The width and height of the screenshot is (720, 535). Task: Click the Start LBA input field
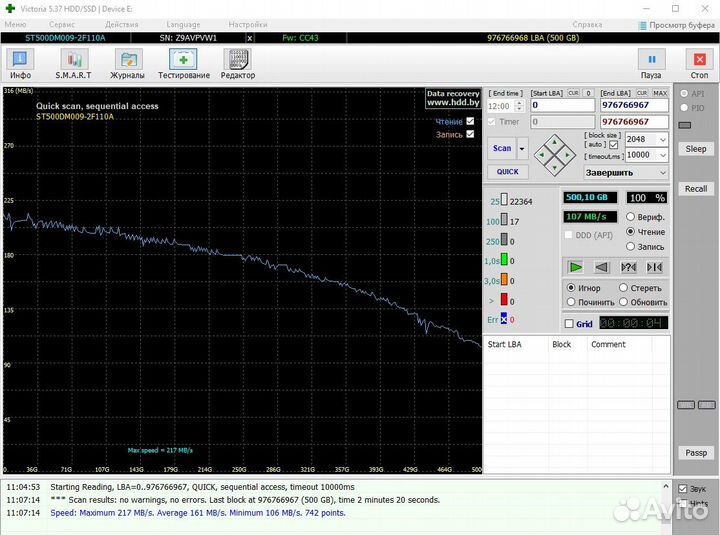[x=561, y=104]
